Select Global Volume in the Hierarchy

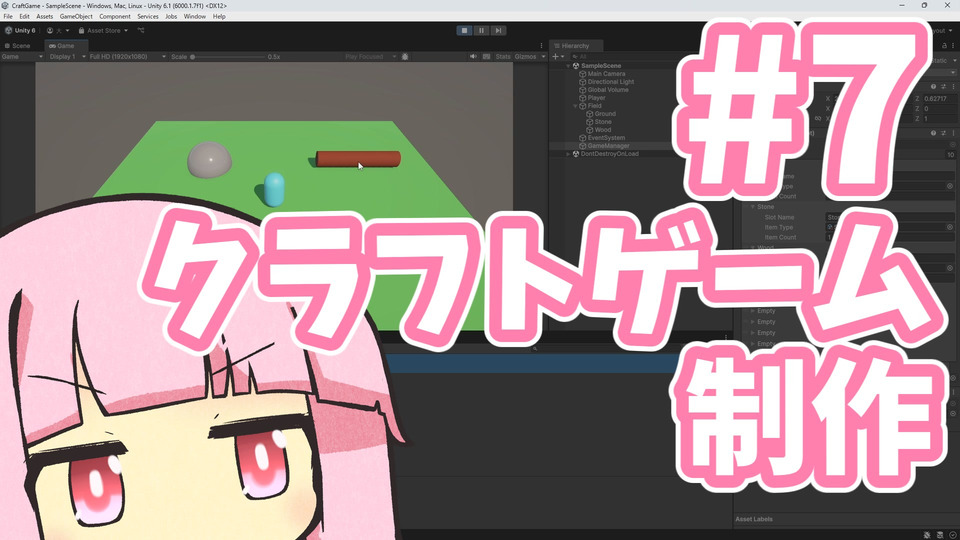pyautogui.click(x=607, y=89)
